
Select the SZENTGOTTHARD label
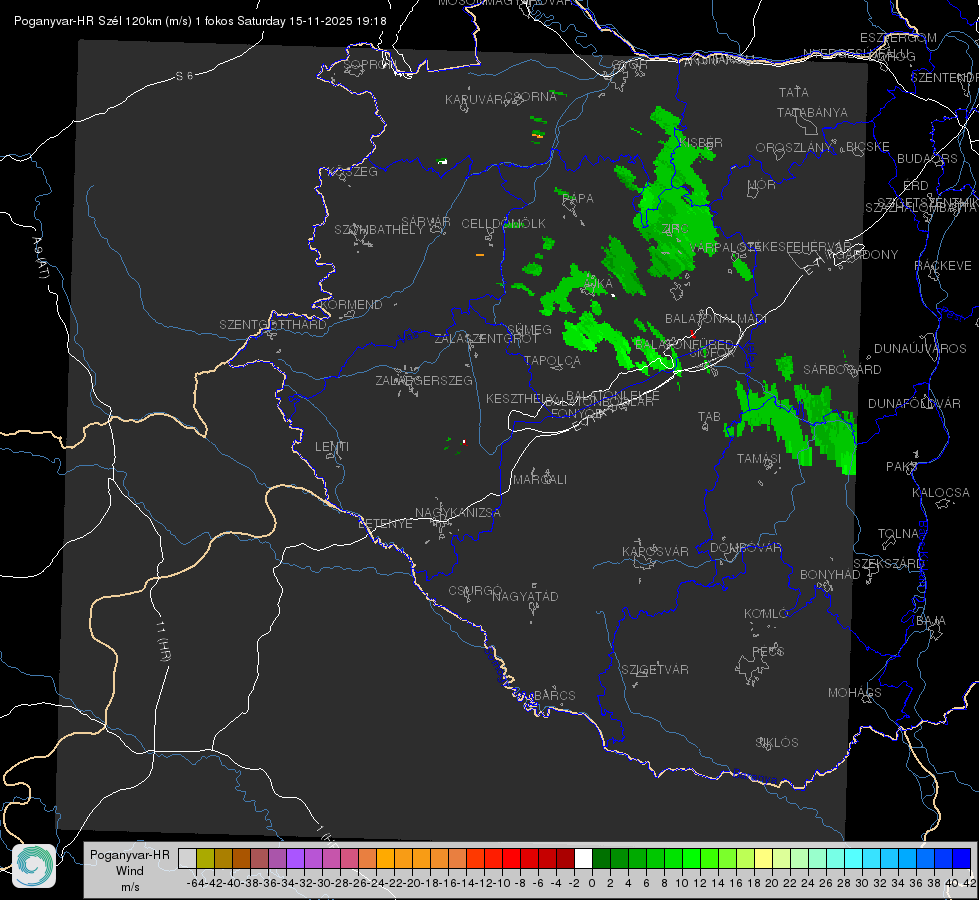(x=273, y=325)
